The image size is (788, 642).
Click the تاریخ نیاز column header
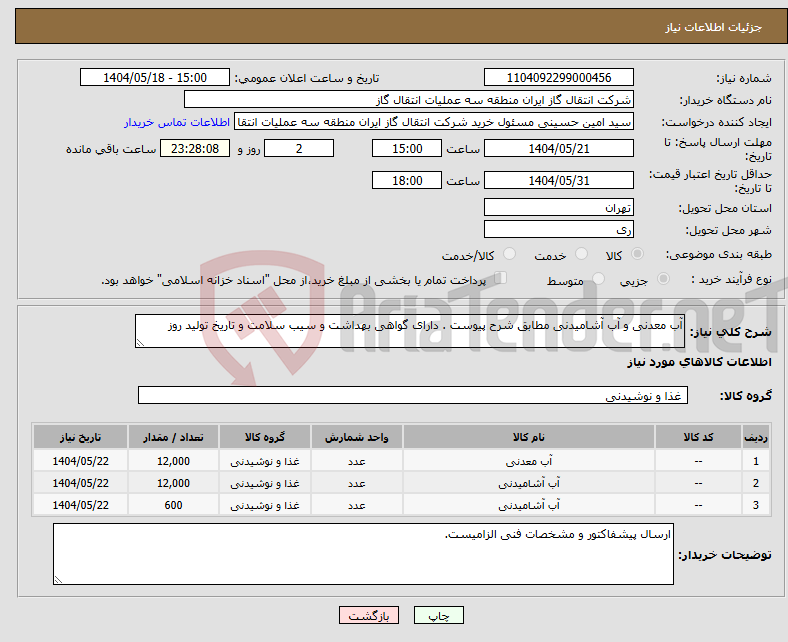pos(80,437)
